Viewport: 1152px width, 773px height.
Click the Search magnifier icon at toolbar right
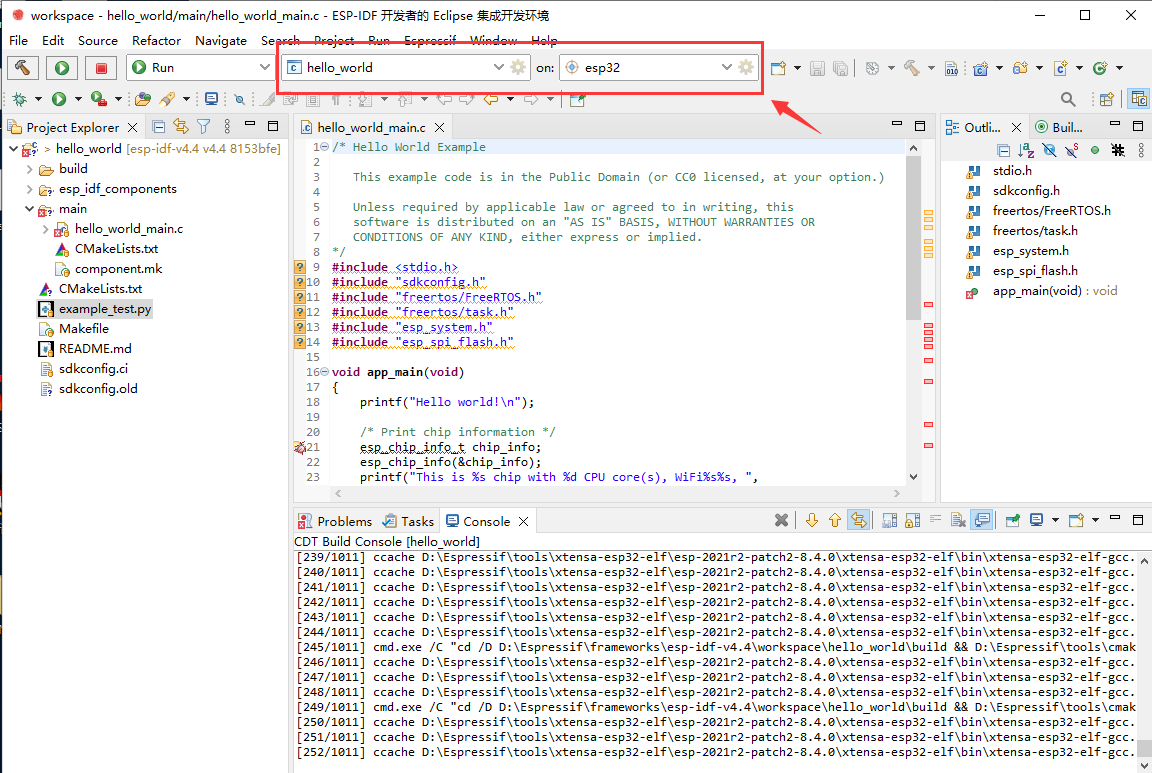1068,98
